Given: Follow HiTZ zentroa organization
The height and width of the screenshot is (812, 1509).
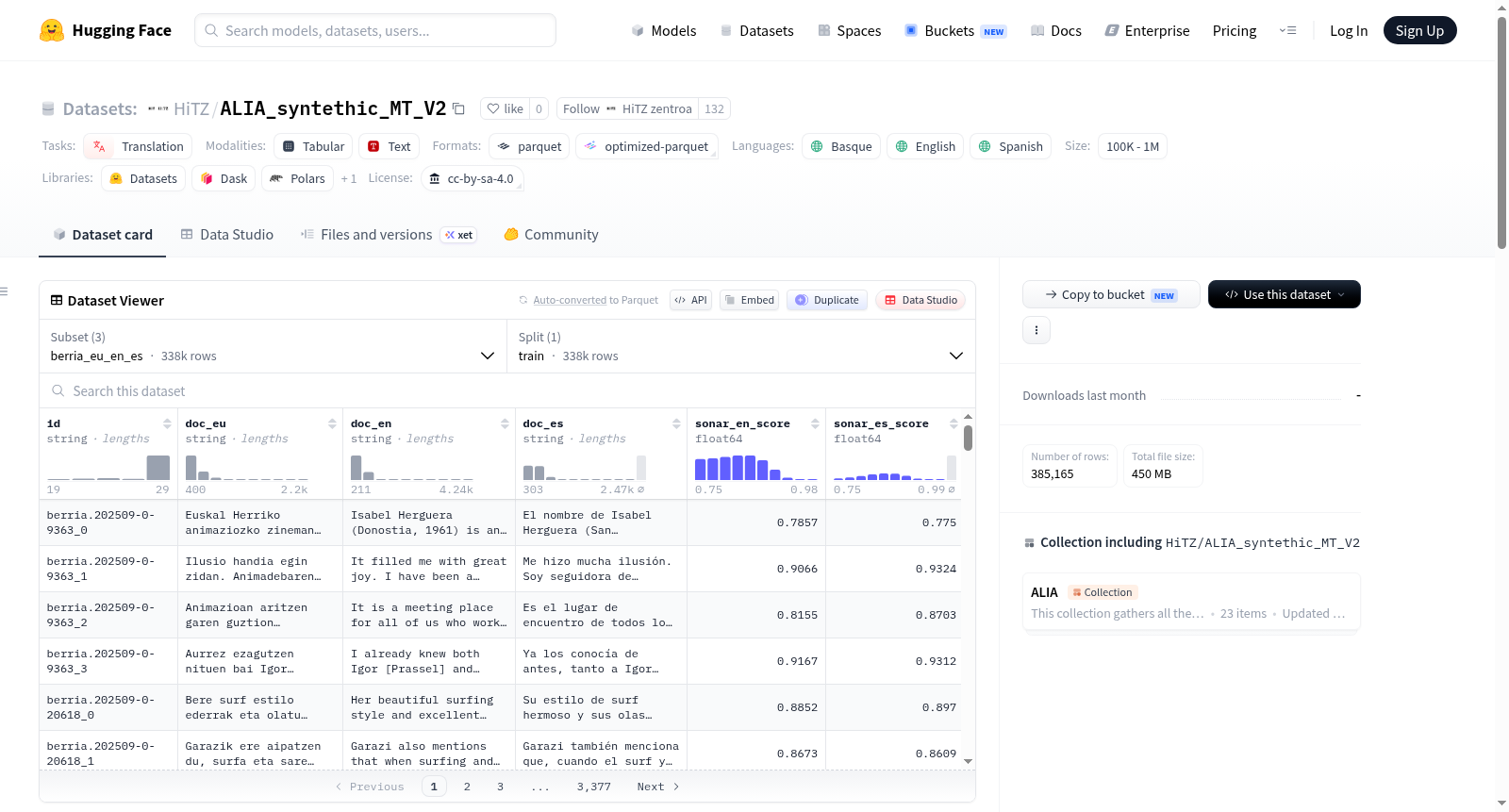Looking at the screenshot, I should tap(627, 108).
